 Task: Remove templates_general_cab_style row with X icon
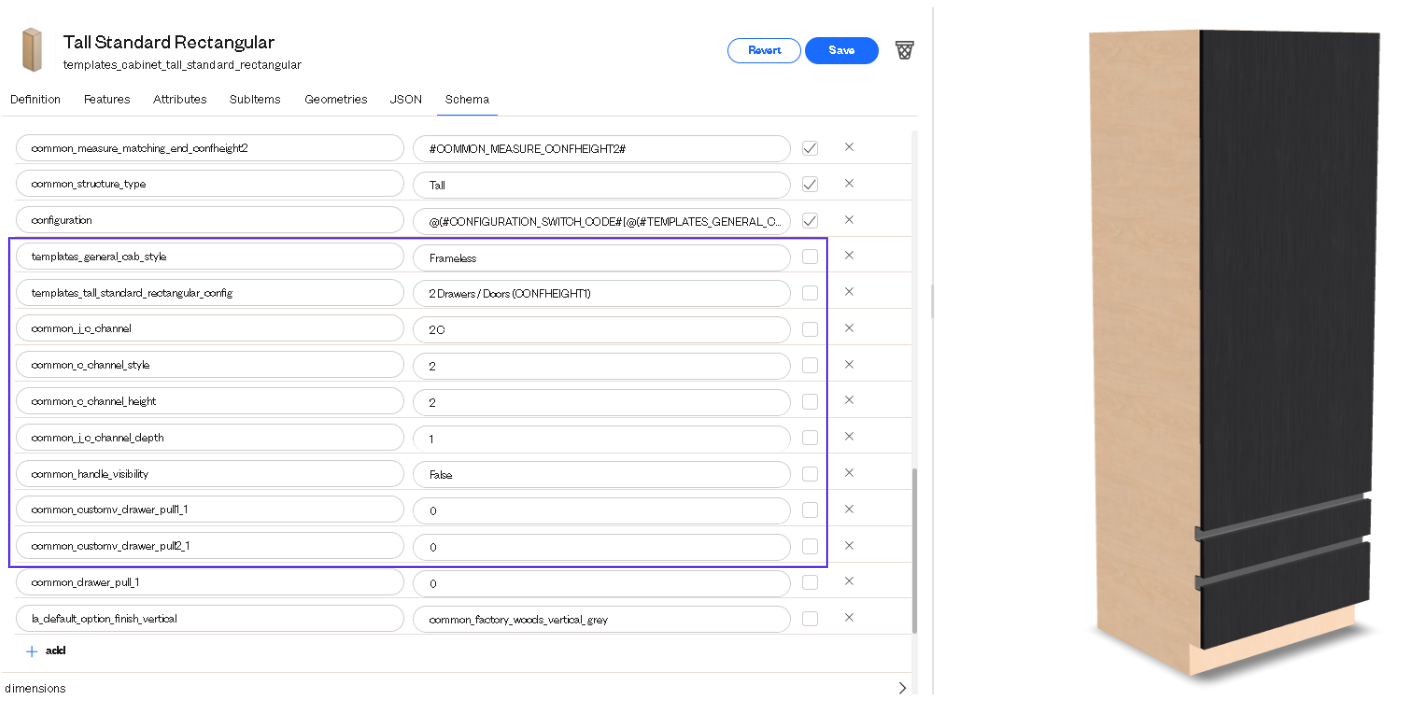tap(849, 255)
